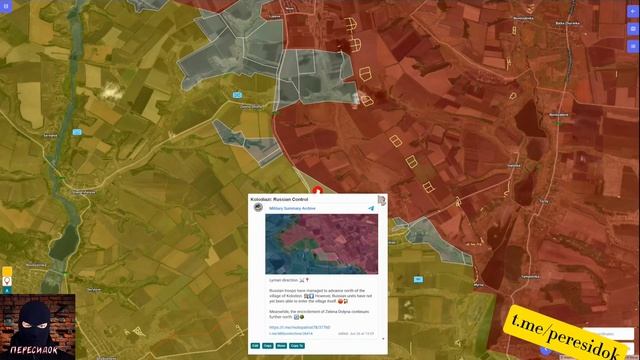
Task: Click the copy icon at popup top-right
Action: coord(382,200)
